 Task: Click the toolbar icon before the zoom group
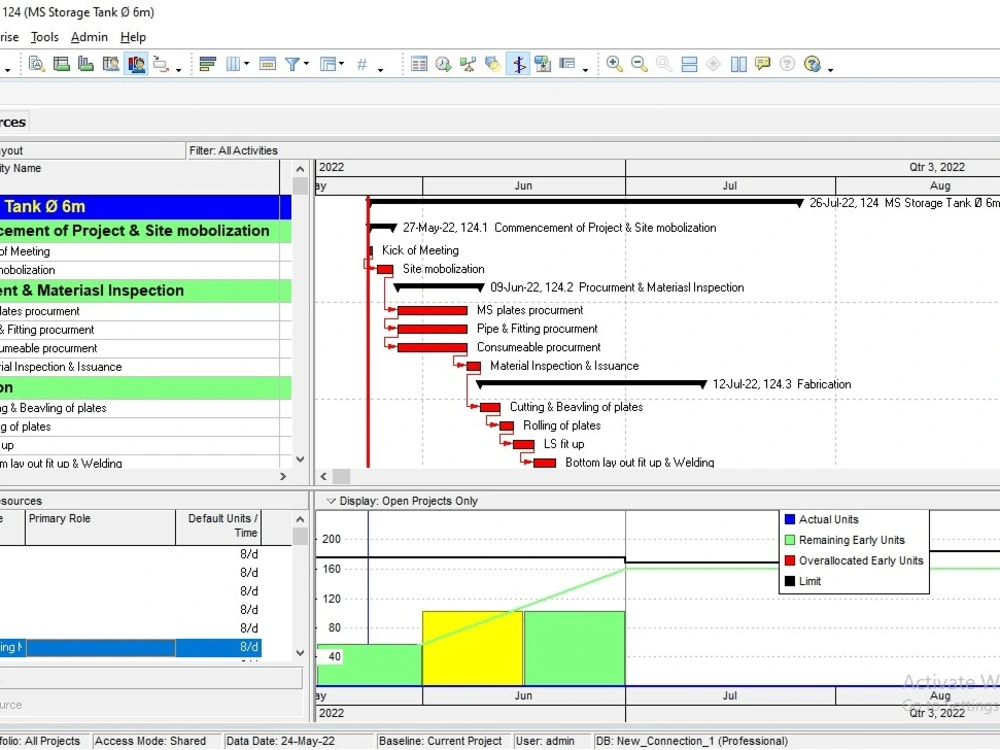click(x=567, y=64)
